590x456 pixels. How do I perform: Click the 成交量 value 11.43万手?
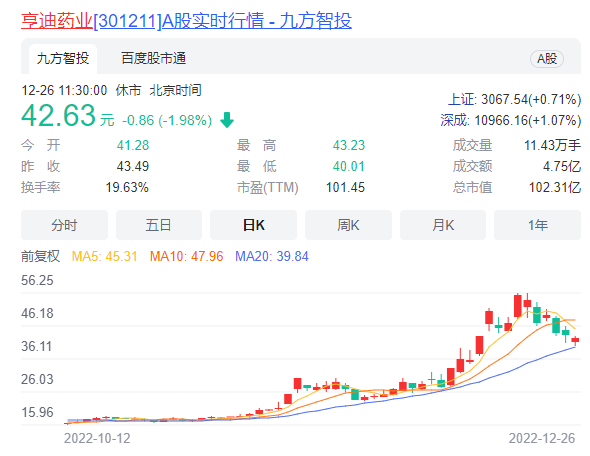point(552,145)
